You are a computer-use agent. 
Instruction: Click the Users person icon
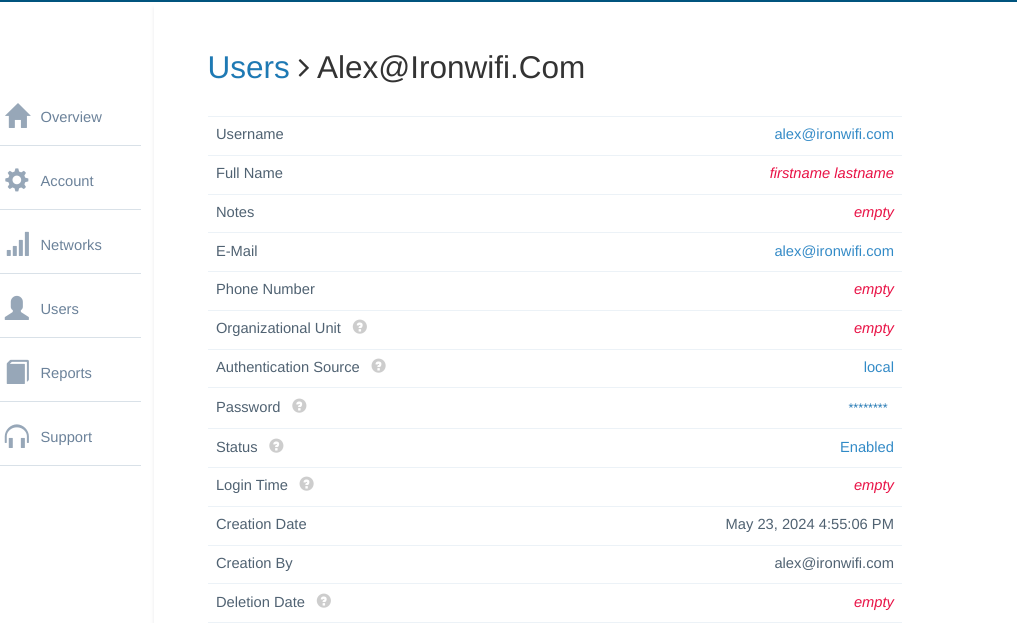[x=17, y=308]
